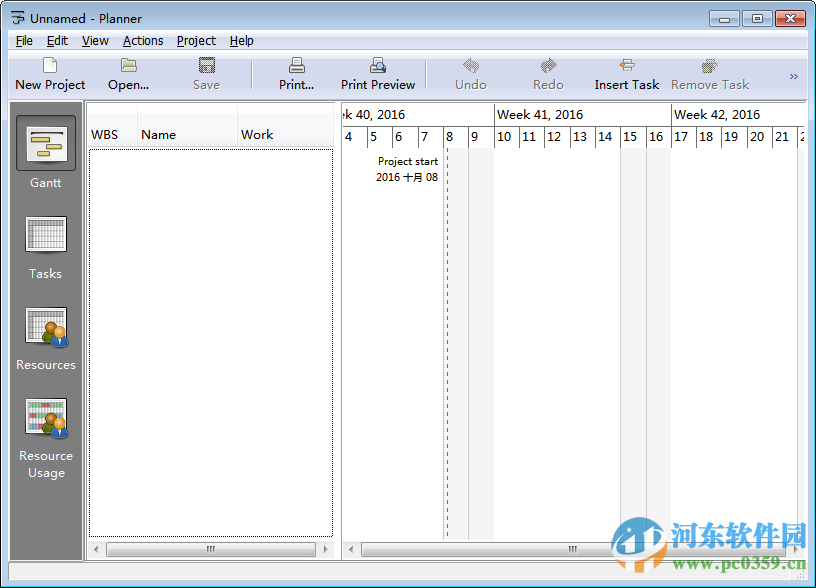Click the Redo toolbar button

pyautogui.click(x=547, y=72)
